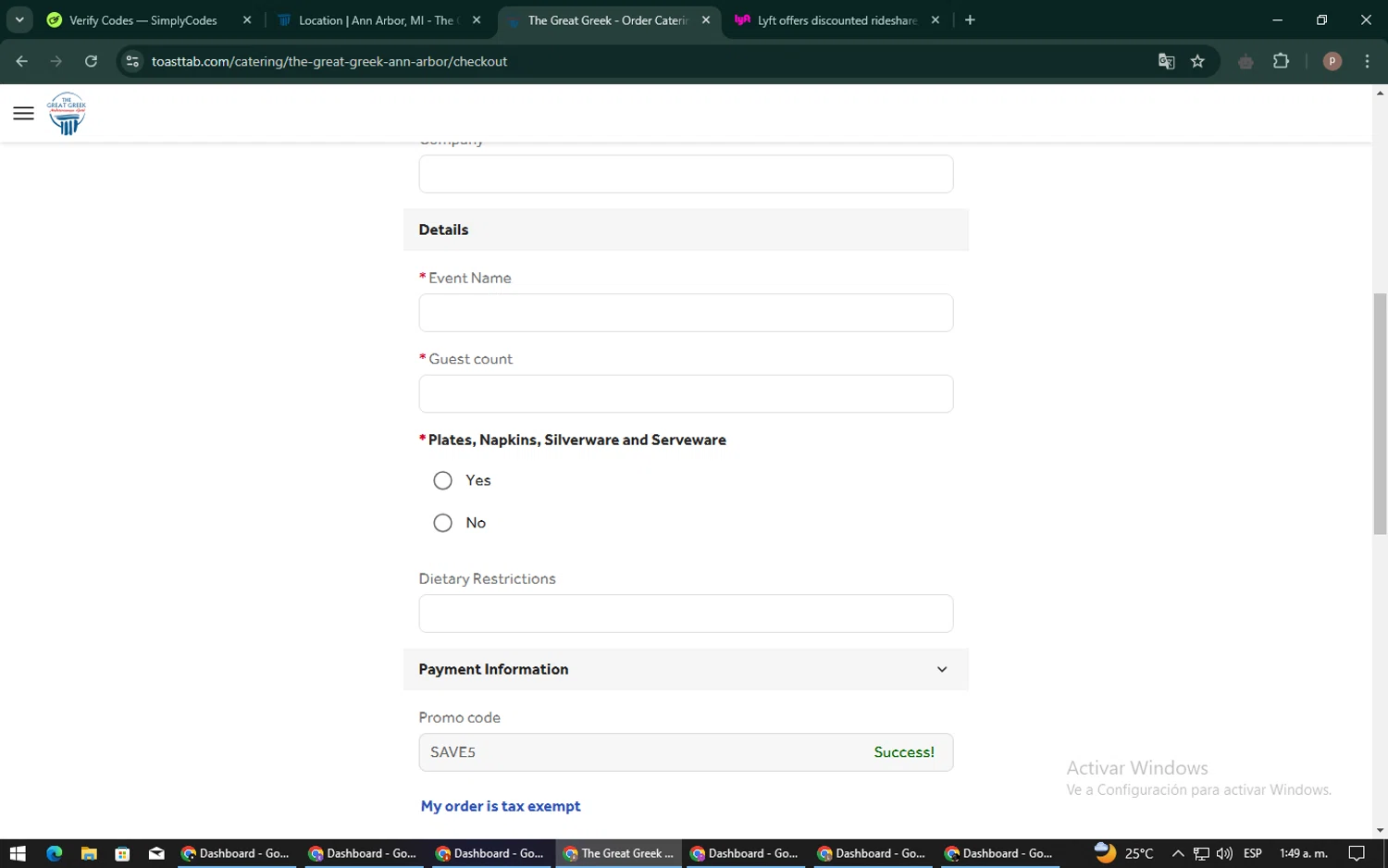This screenshot has width=1388, height=868.
Task: Switch to the Verify Codes — SimplyCodes tab
Action: click(x=148, y=20)
